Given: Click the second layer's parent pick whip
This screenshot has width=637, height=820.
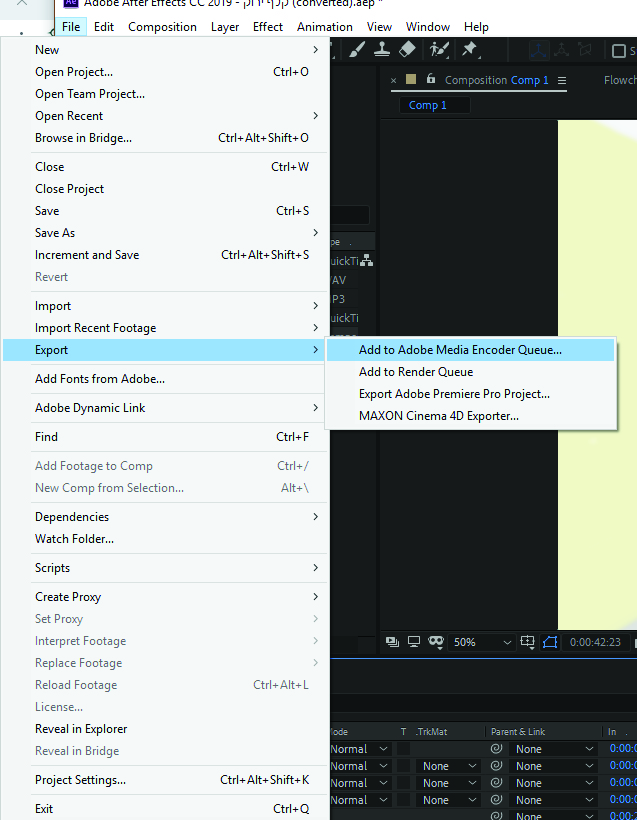Looking at the screenshot, I should tap(496, 766).
